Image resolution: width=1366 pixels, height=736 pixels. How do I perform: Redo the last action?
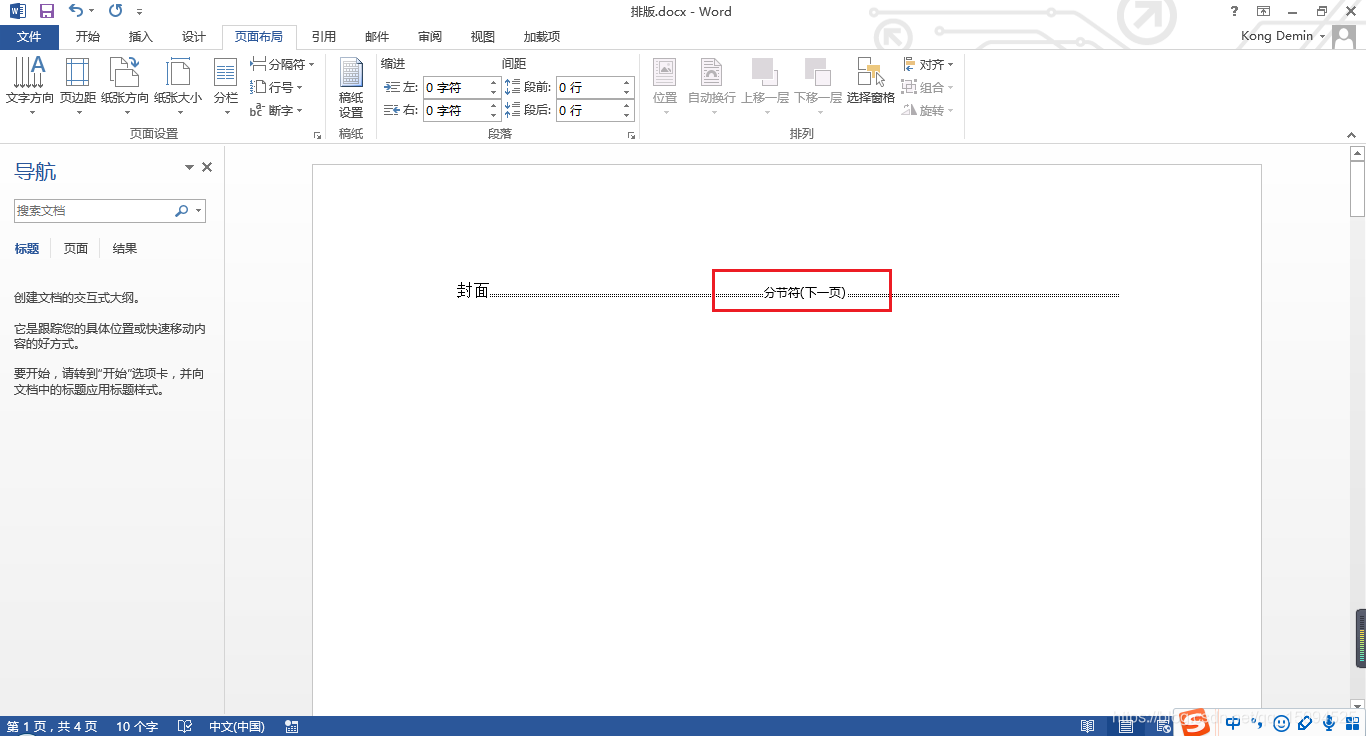tap(115, 11)
